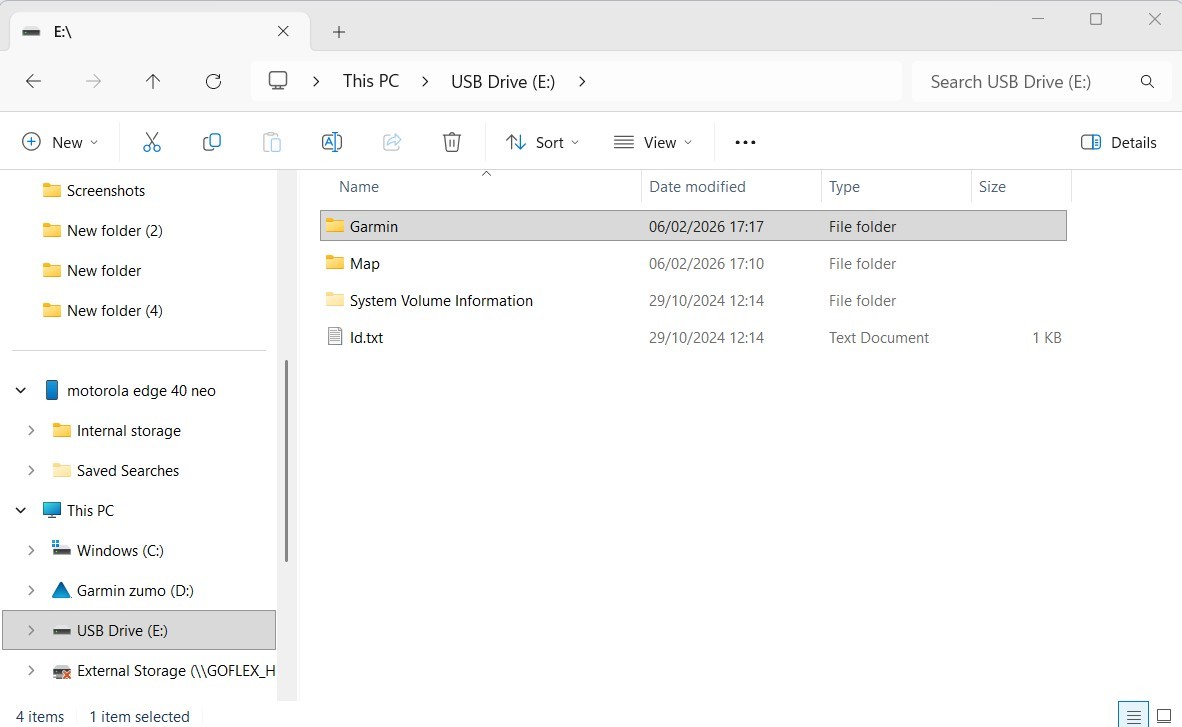This screenshot has height=727, width=1182.
Task: Open the New dropdown menu
Action: [60, 143]
